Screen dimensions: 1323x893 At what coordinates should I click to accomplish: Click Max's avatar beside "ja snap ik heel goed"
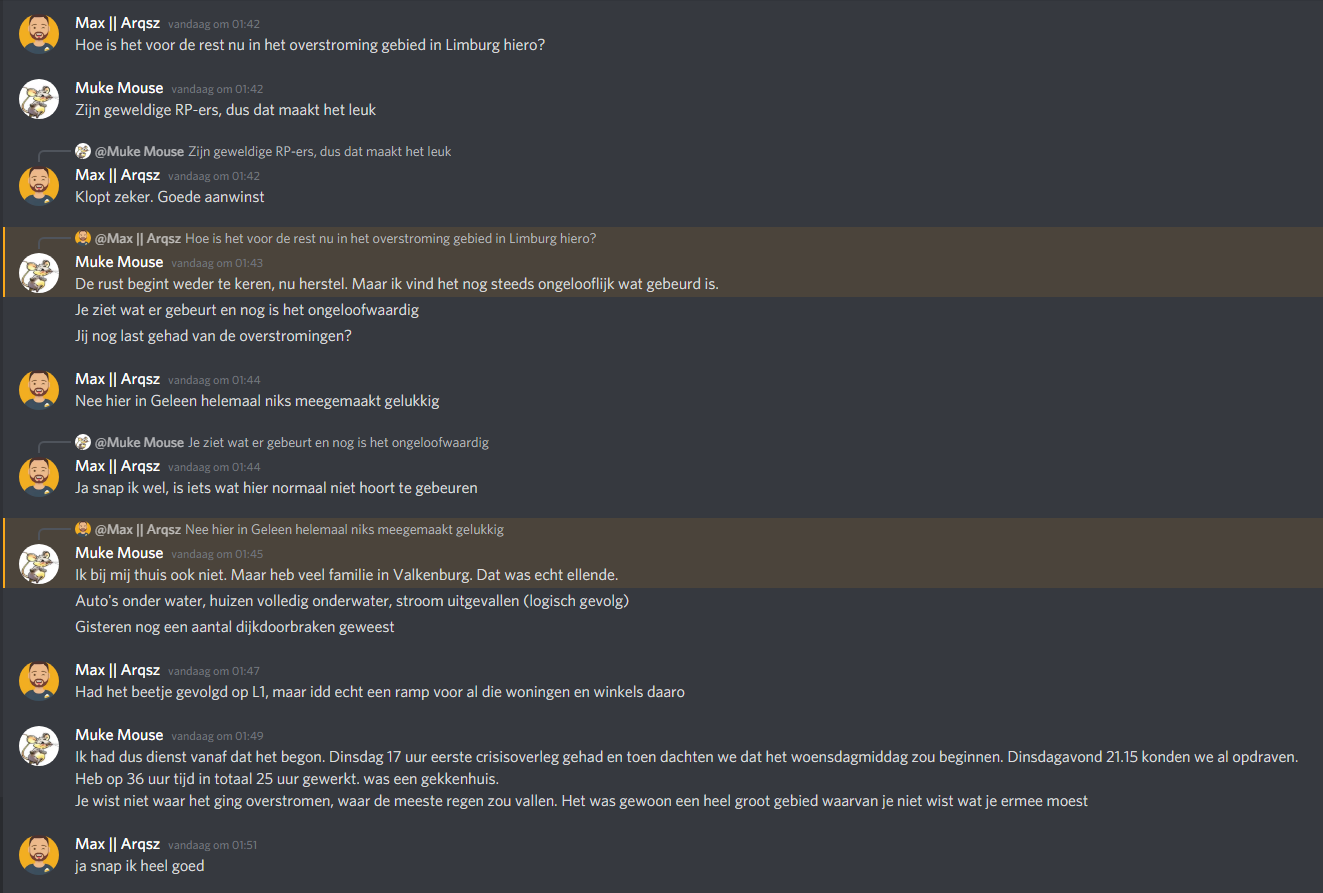[39, 855]
